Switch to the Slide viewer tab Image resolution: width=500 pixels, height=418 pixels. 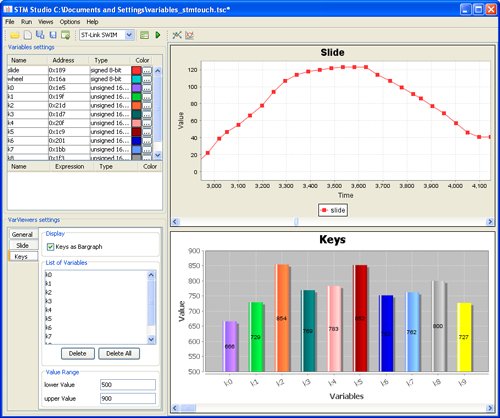(x=22, y=246)
